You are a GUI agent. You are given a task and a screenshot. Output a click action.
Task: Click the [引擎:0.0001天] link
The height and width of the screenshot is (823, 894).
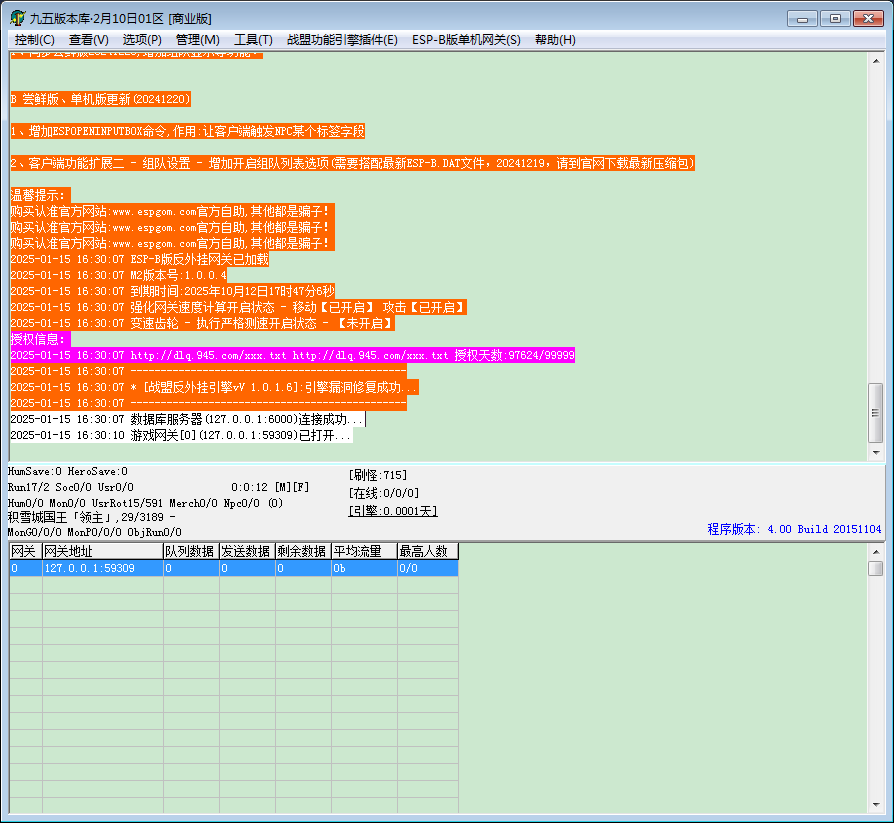click(393, 511)
